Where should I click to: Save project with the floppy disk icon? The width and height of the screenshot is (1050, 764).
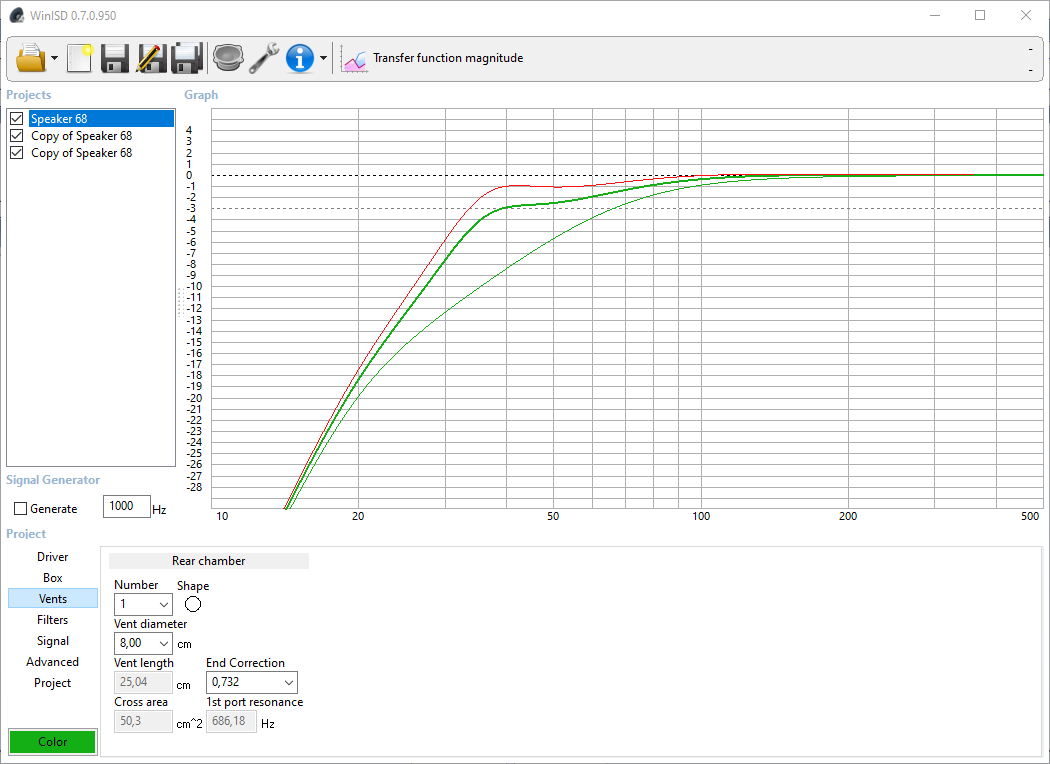click(x=115, y=58)
